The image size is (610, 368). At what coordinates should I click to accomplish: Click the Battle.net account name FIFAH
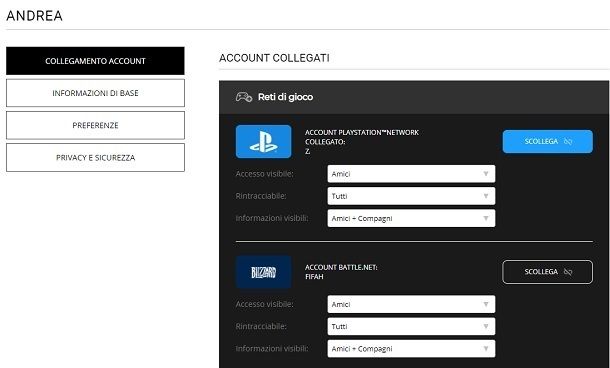pos(314,277)
